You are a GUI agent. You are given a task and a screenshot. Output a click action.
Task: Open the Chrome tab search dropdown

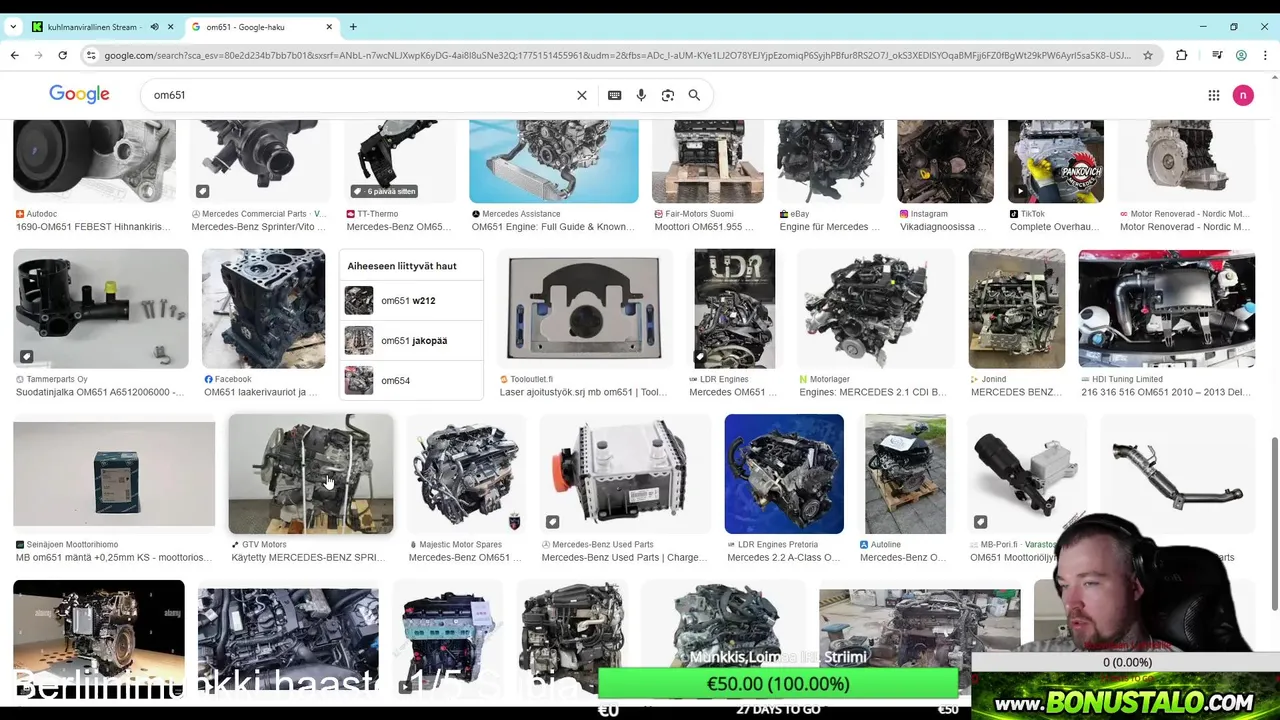click(x=13, y=27)
